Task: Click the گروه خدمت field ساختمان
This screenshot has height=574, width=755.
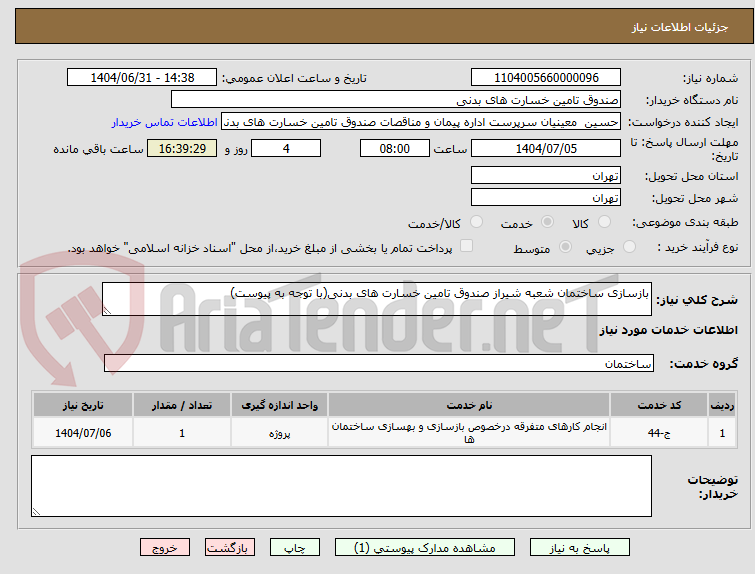Action: click(x=378, y=363)
